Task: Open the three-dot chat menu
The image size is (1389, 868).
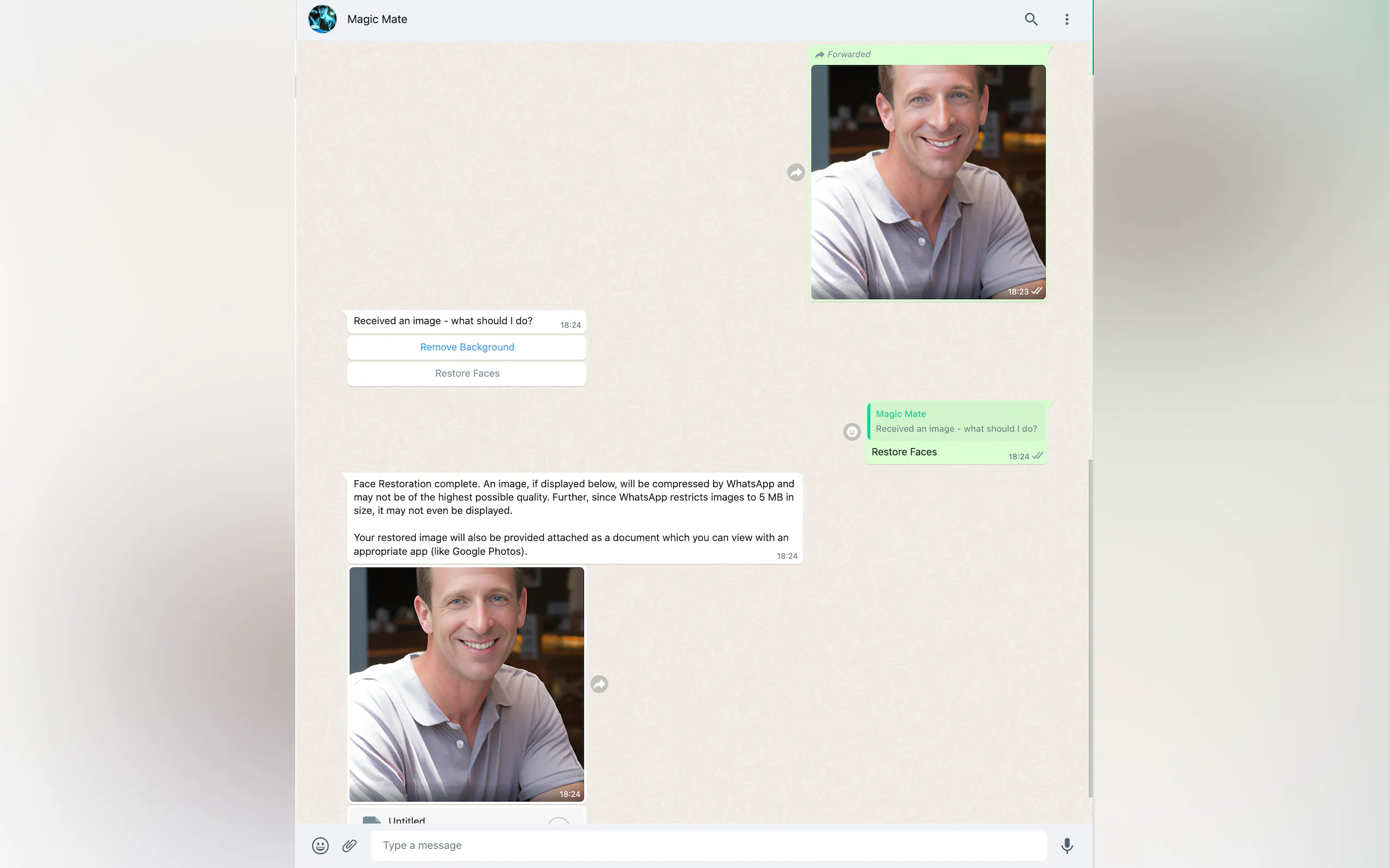Action: click(x=1066, y=19)
